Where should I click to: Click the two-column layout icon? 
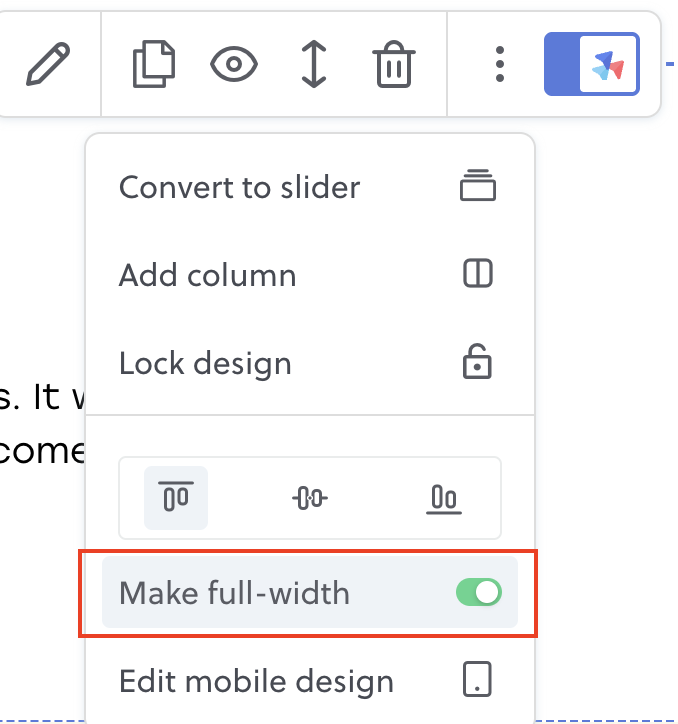478,273
